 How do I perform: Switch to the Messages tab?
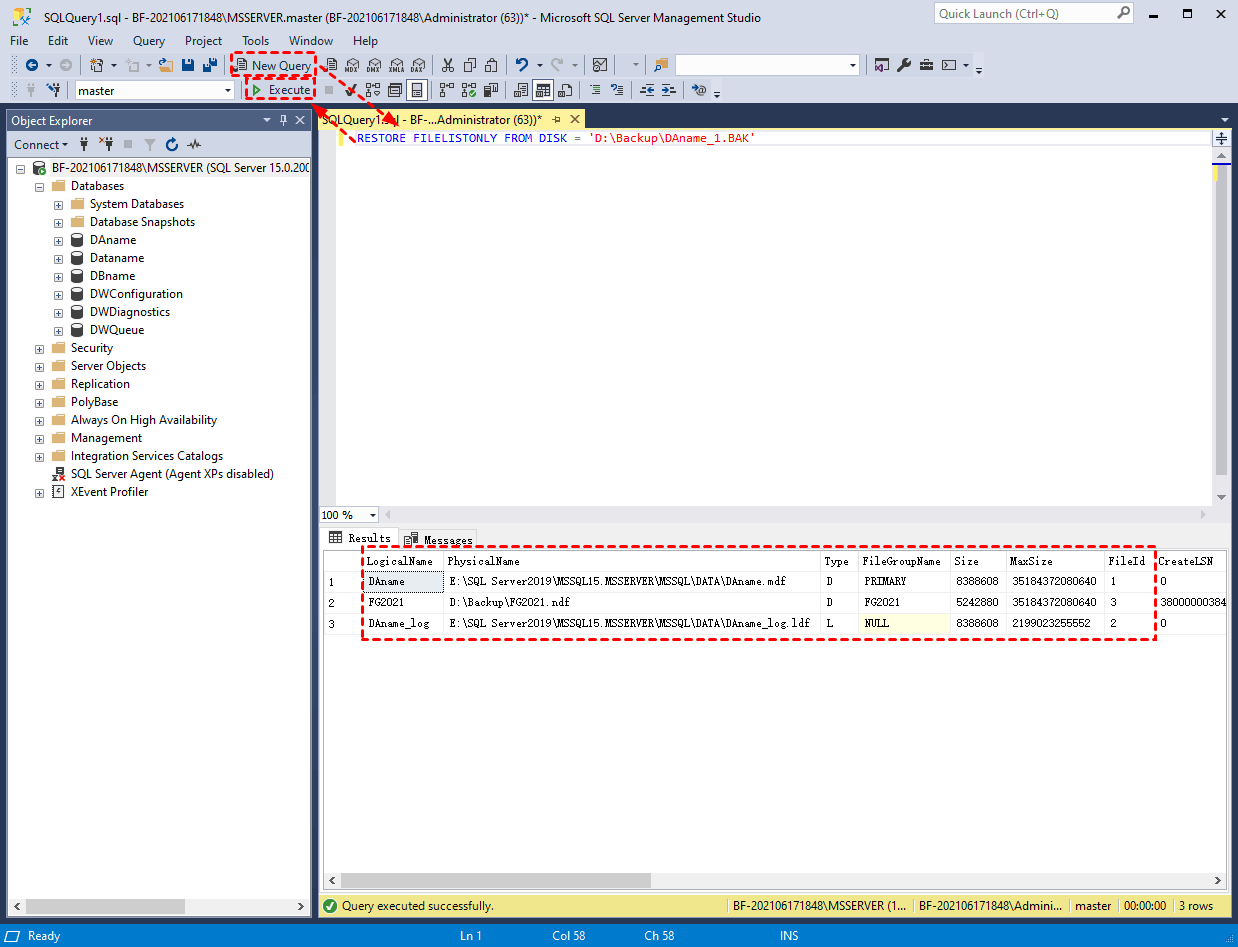pos(438,539)
